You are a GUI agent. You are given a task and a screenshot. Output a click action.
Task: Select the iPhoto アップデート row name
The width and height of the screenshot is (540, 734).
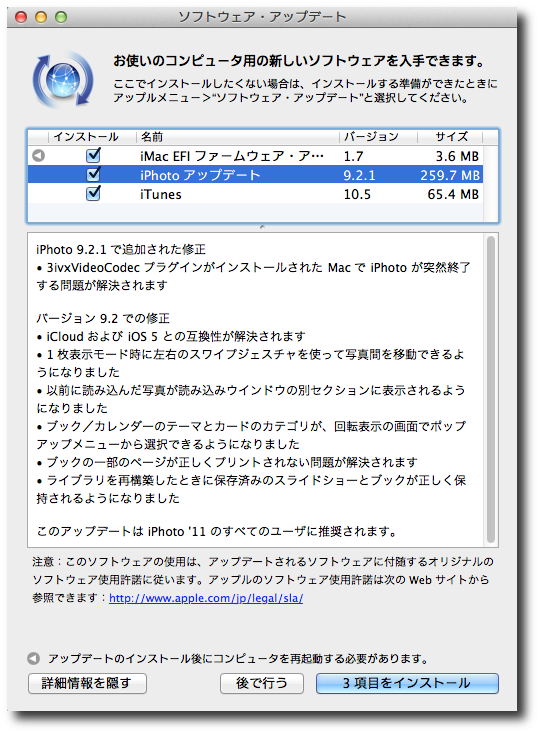[200, 175]
